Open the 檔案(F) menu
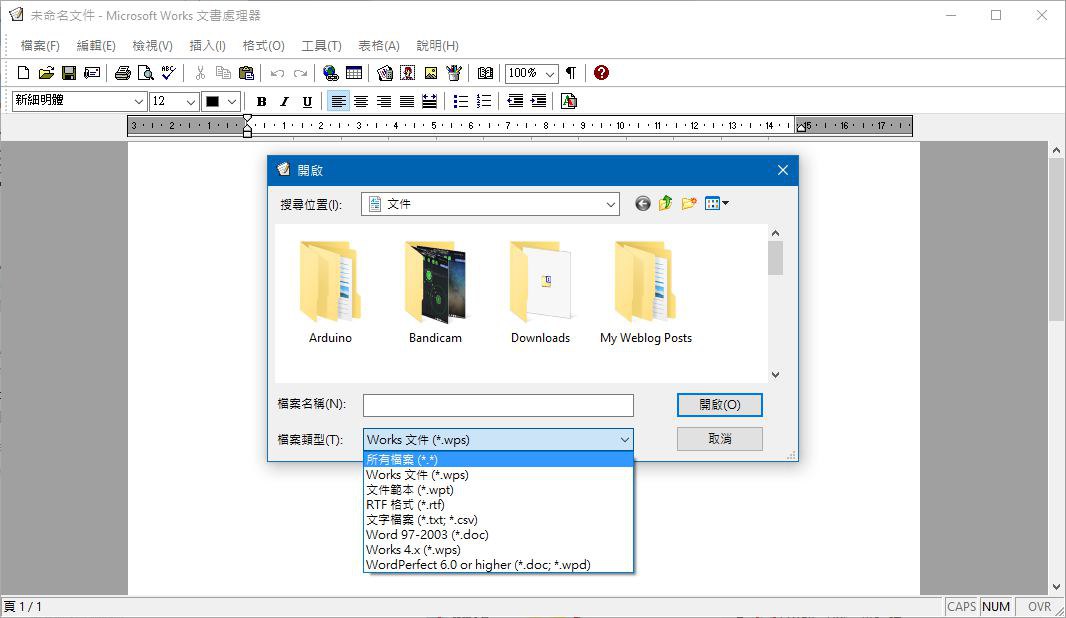1066x618 pixels. (40, 46)
